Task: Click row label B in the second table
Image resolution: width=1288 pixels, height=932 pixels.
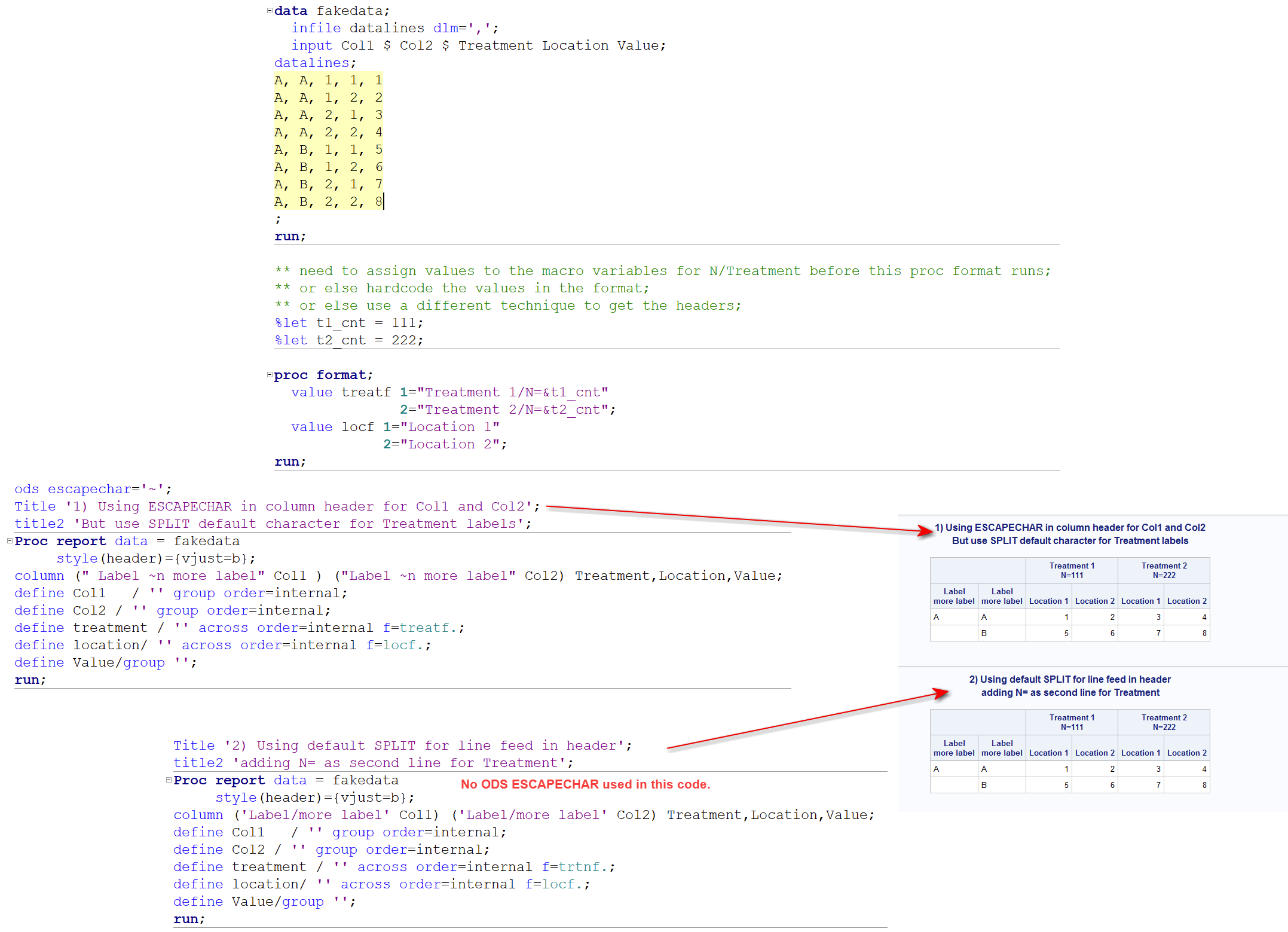Action: coord(984,785)
